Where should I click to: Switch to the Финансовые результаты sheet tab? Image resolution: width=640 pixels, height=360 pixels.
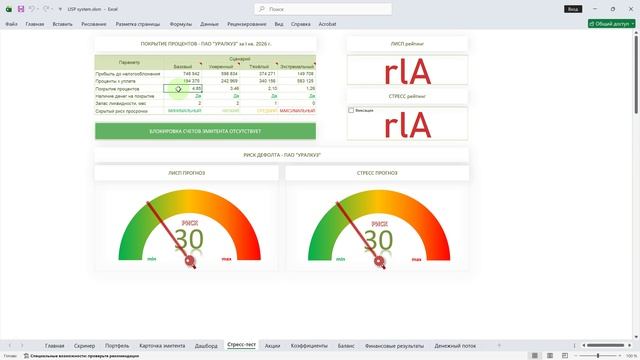click(x=394, y=346)
